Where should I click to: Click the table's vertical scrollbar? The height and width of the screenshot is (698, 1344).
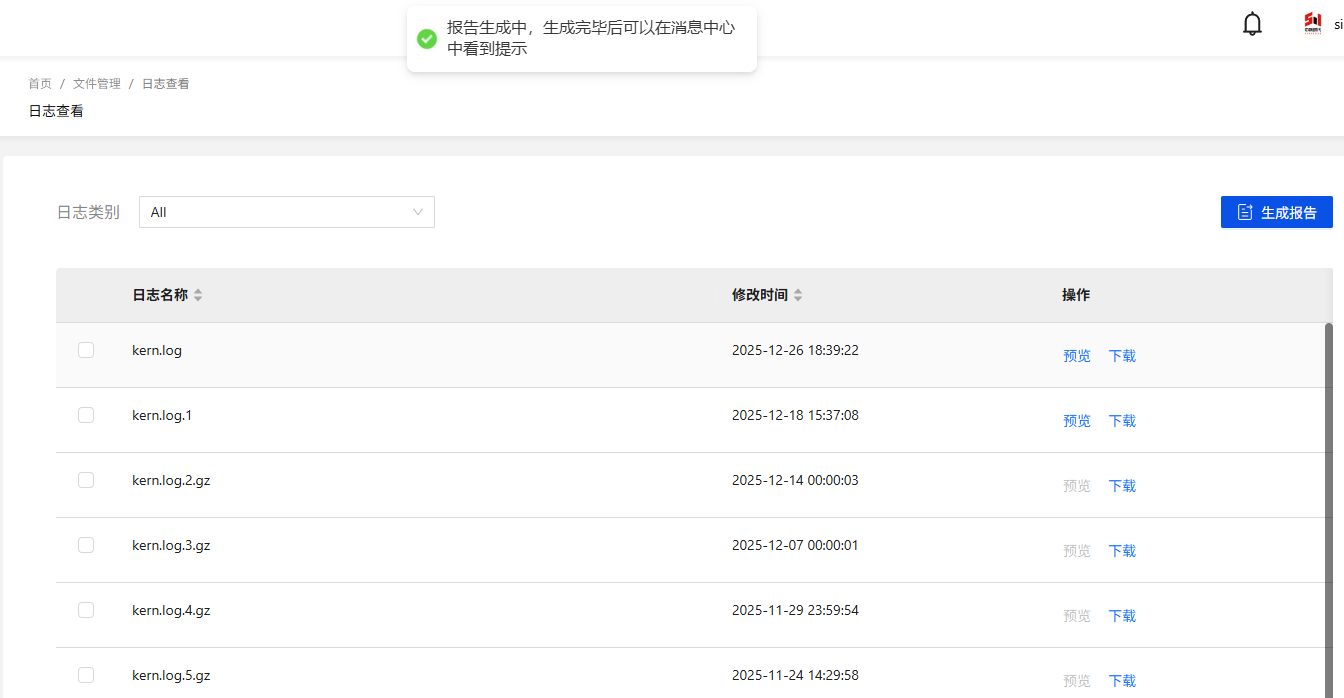[1329, 500]
